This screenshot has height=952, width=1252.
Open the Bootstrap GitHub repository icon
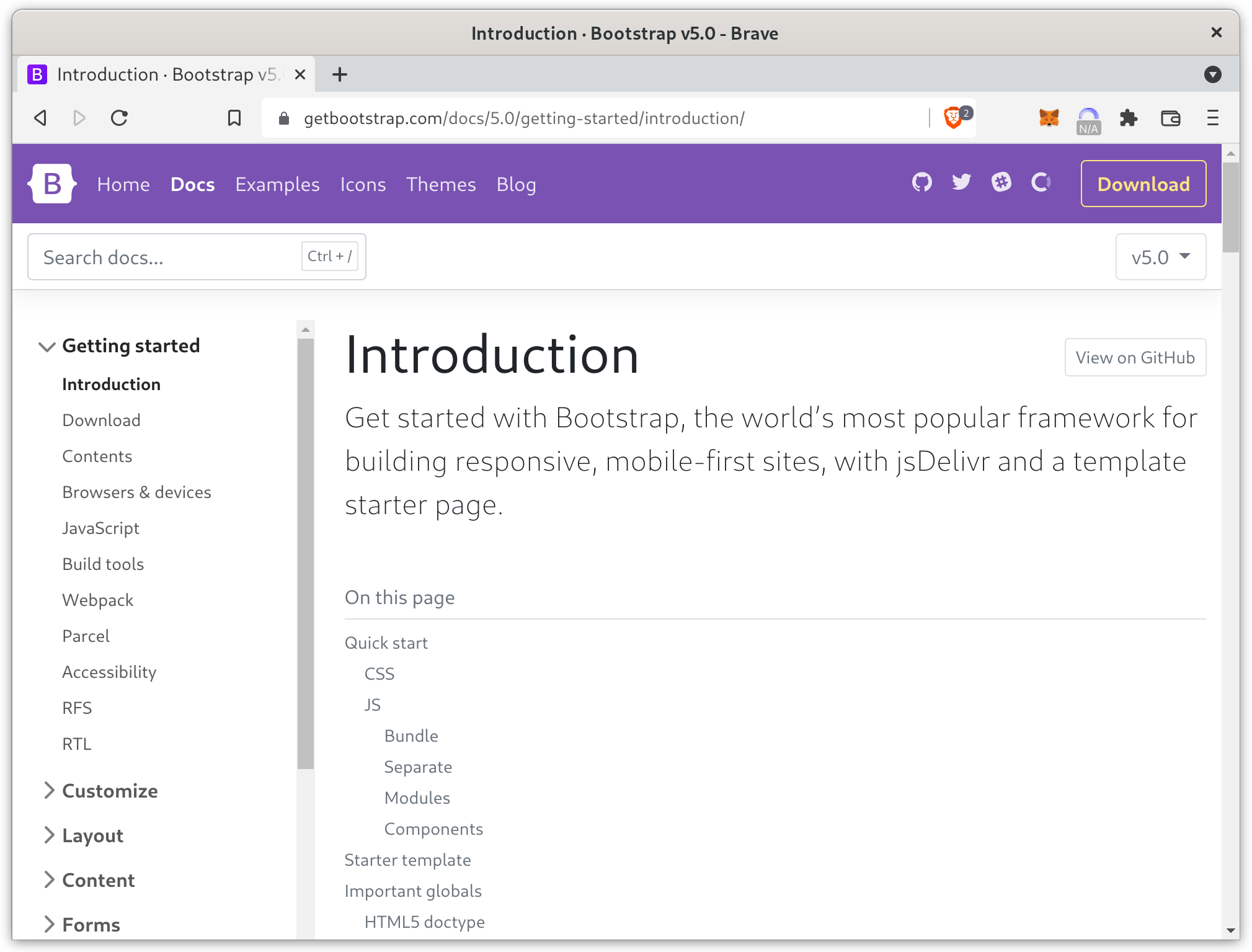[921, 183]
